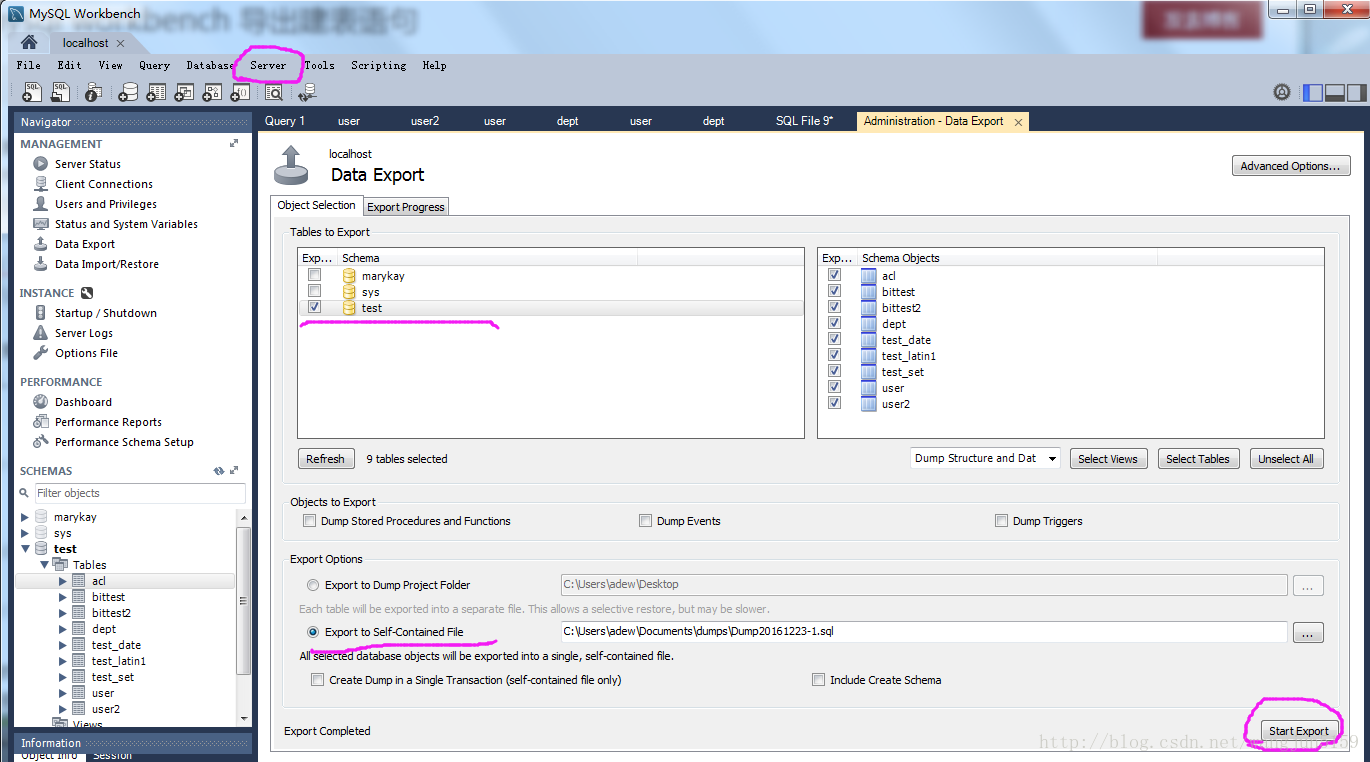The height and width of the screenshot is (762, 1370).
Task: Create a new table toolbar icon
Action: pos(156,93)
